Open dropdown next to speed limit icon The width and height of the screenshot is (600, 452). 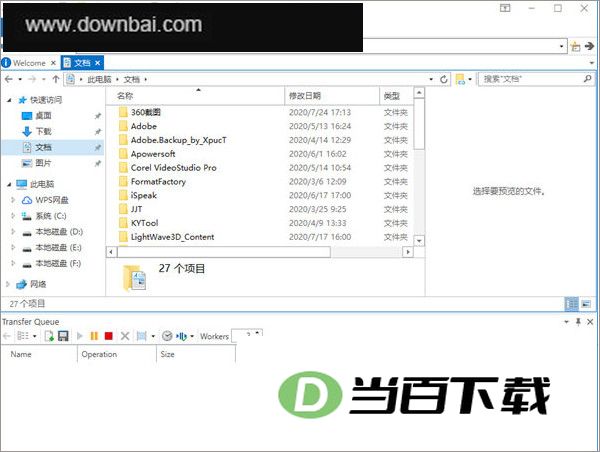tap(192, 336)
